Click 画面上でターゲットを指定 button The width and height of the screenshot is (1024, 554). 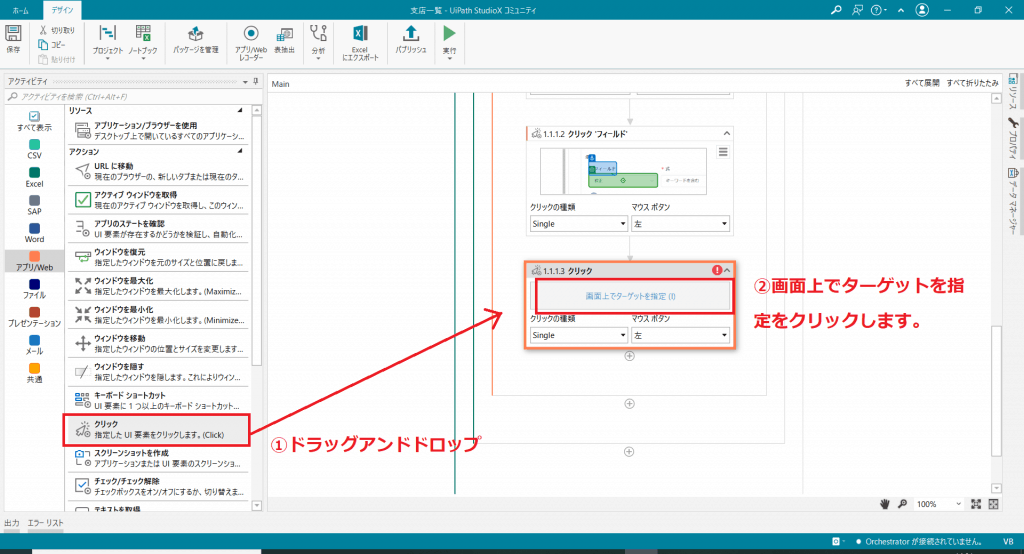(x=630, y=296)
